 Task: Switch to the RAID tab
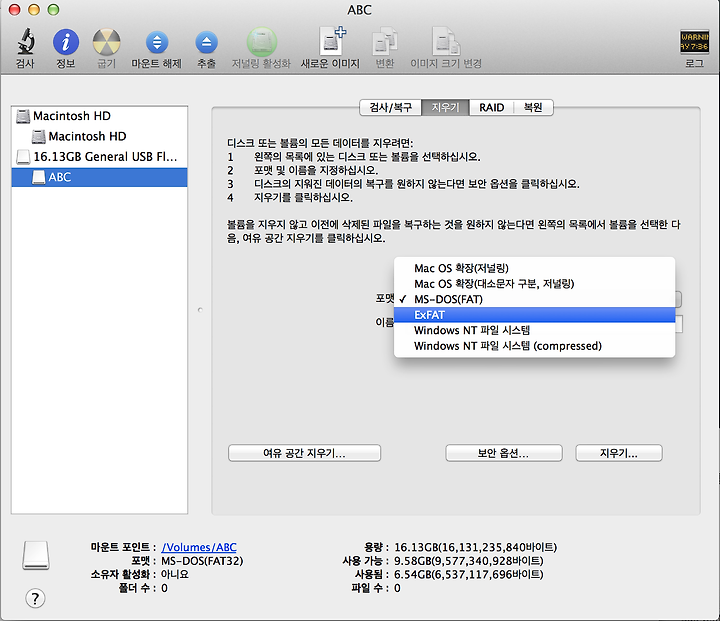491,107
